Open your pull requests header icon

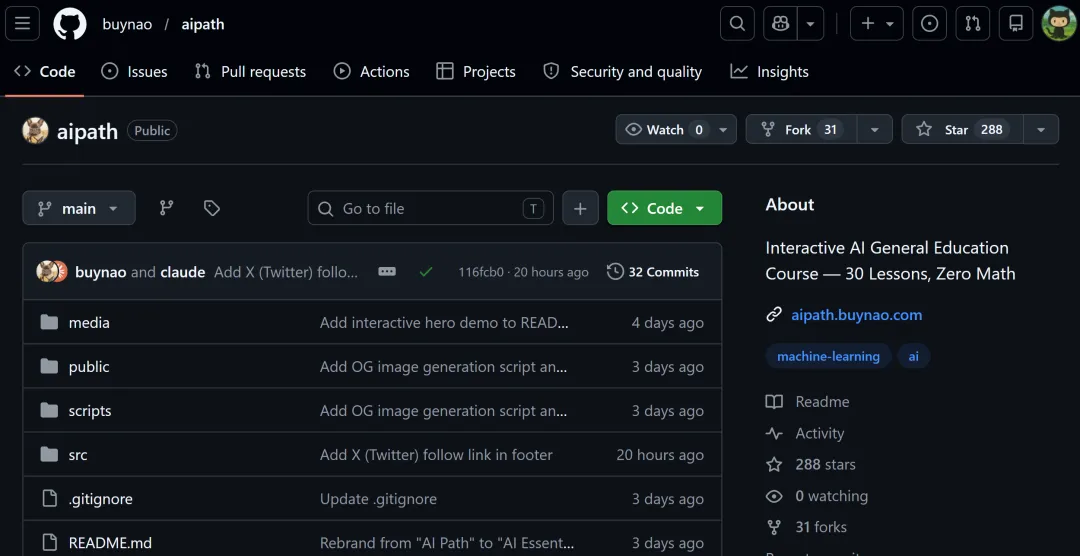tap(973, 24)
